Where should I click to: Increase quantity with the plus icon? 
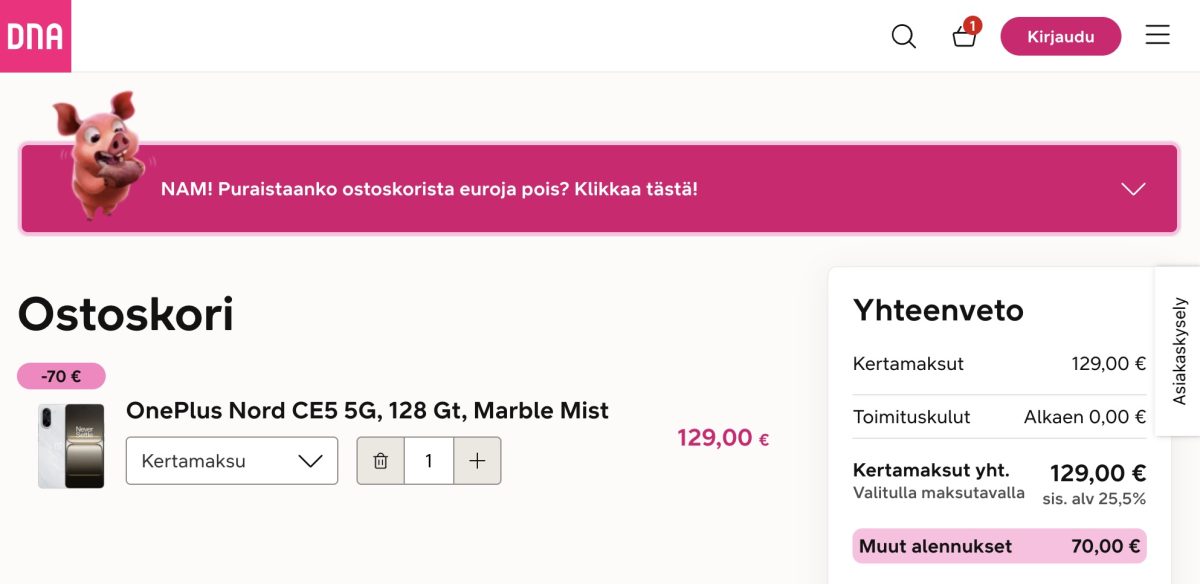[477, 460]
